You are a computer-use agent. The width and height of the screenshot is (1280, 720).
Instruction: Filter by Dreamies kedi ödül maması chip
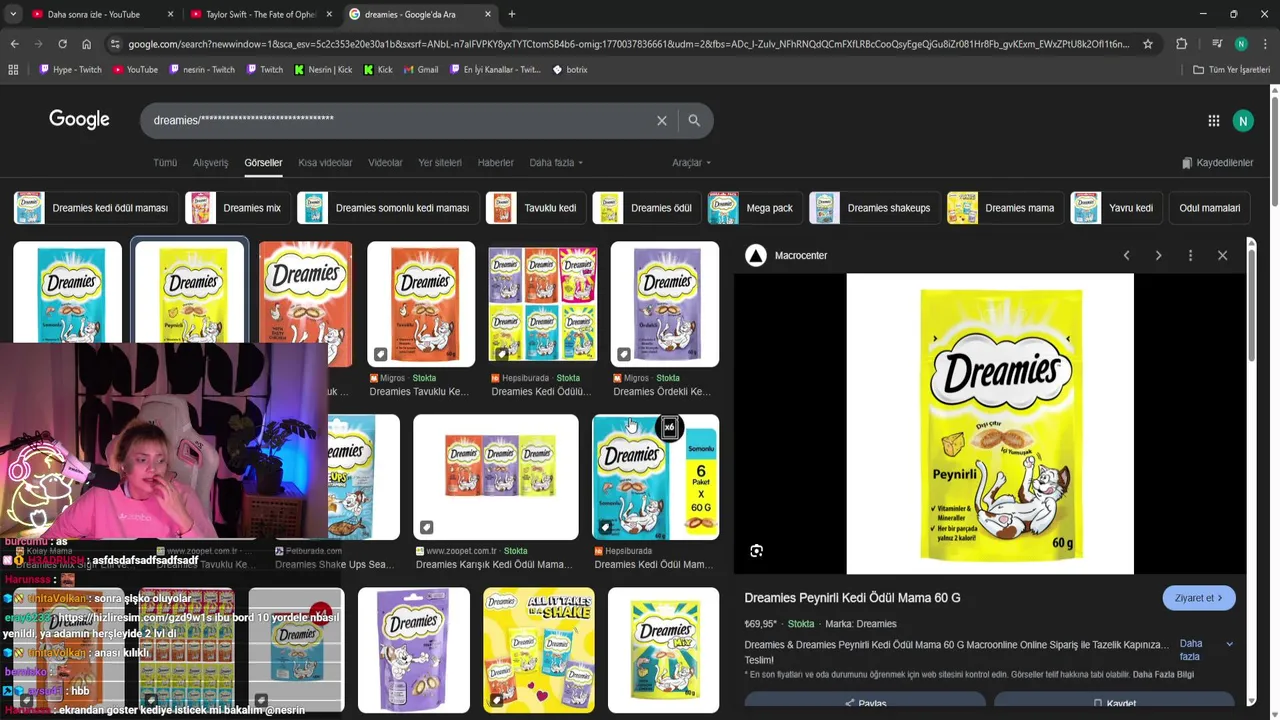coord(96,208)
